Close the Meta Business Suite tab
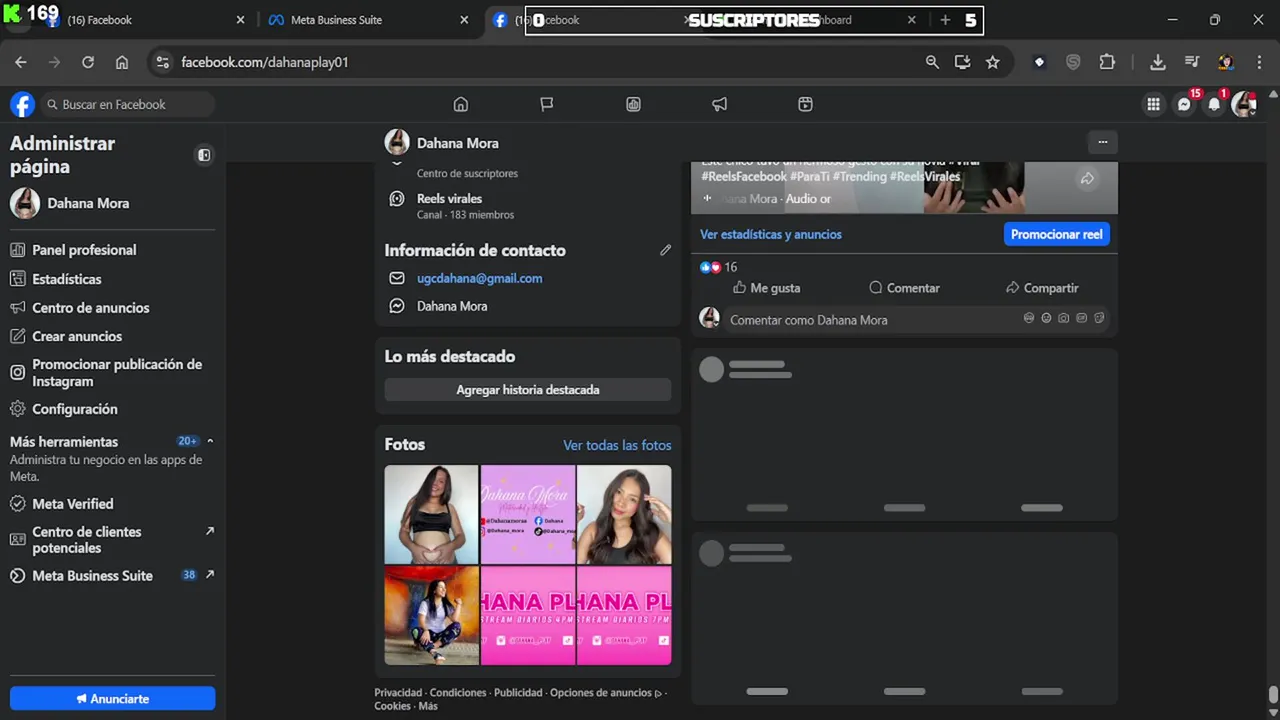The width and height of the screenshot is (1280, 720). (464, 20)
